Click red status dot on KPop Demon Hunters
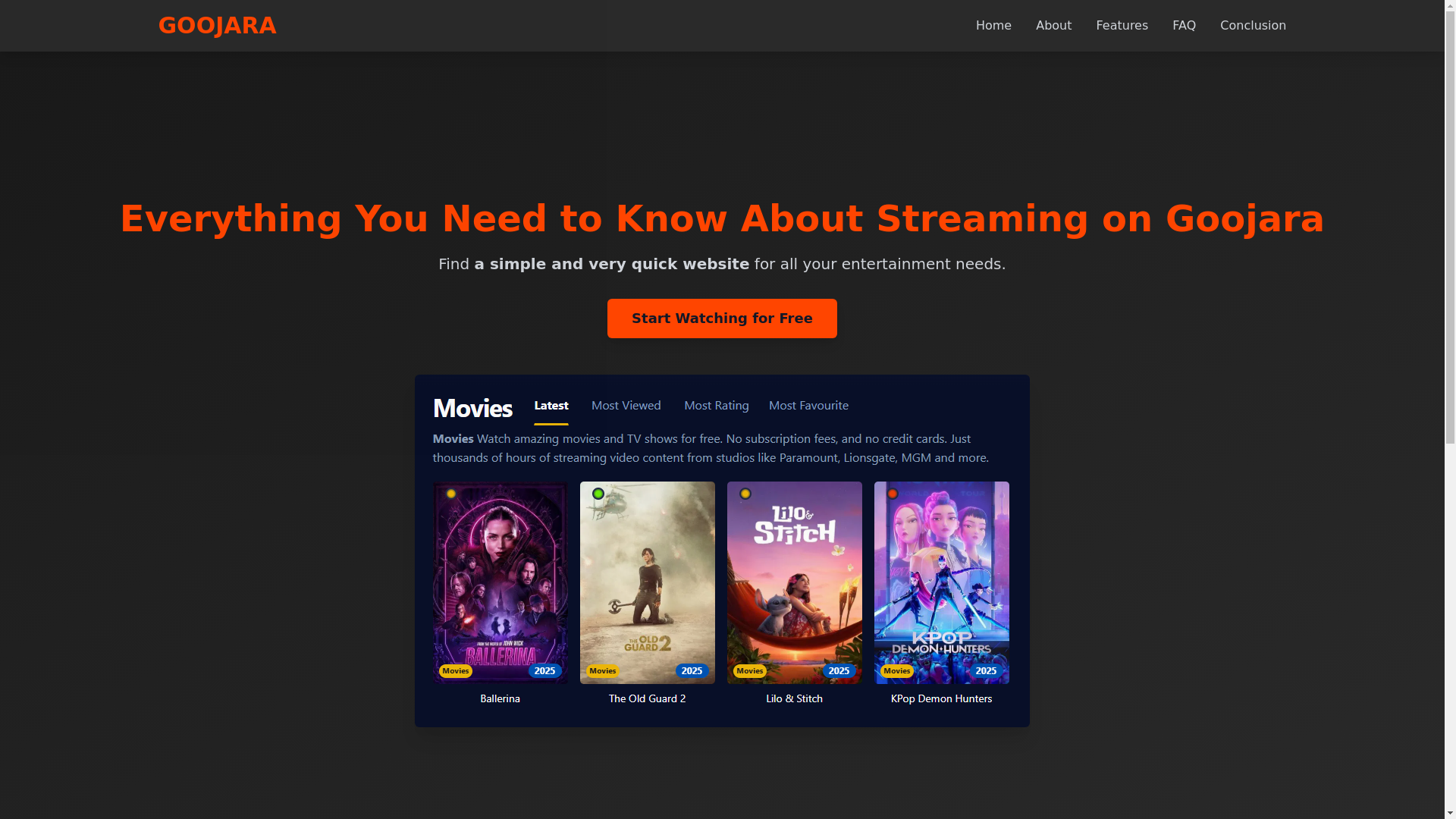 (x=893, y=494)
